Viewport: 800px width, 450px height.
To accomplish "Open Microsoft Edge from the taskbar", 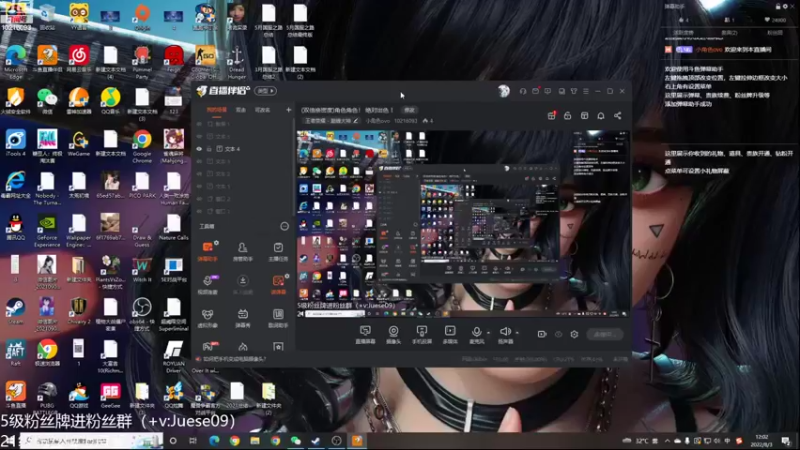I will (214, 440).
